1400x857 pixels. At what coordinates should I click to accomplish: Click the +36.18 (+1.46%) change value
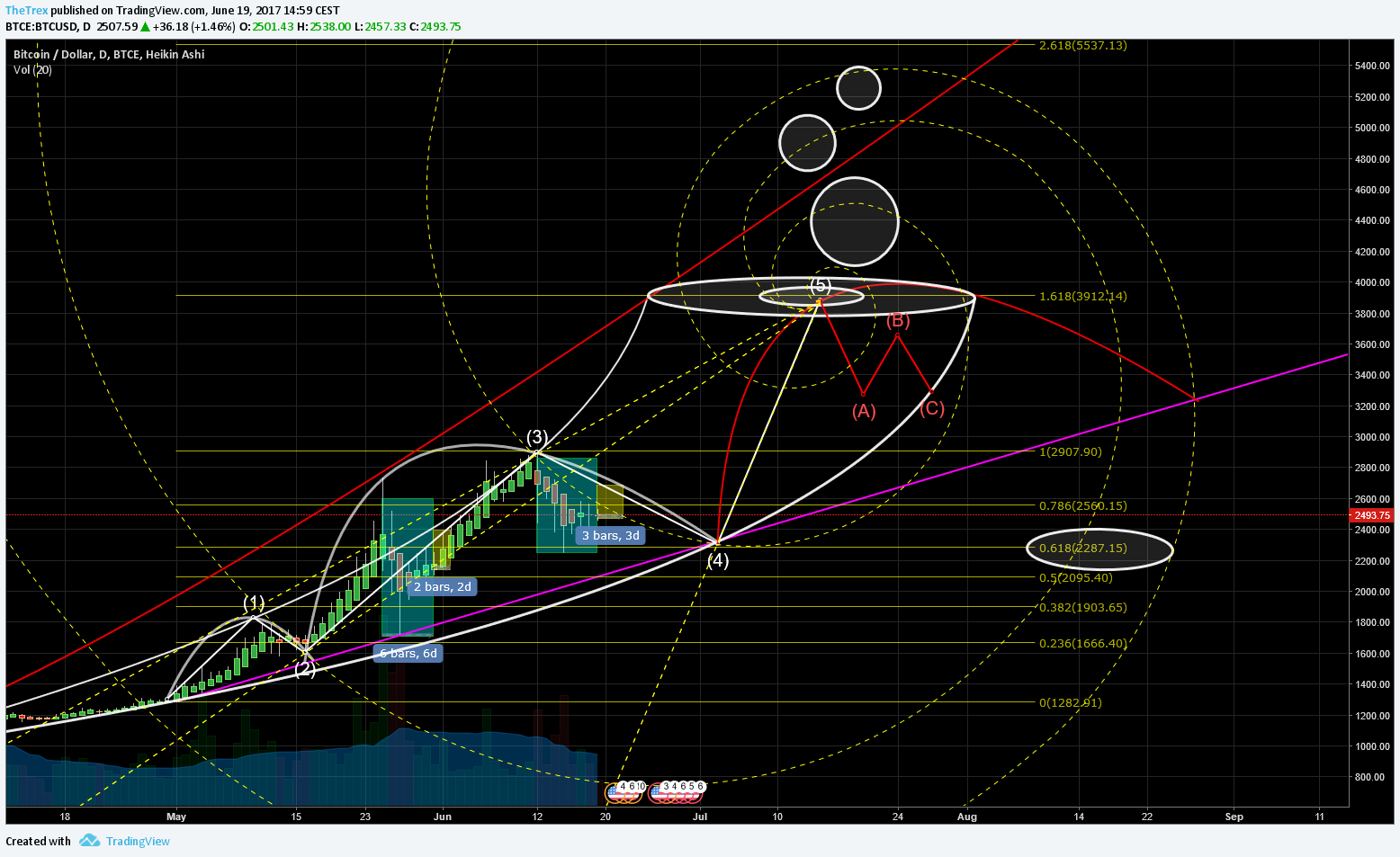(193, 27)
